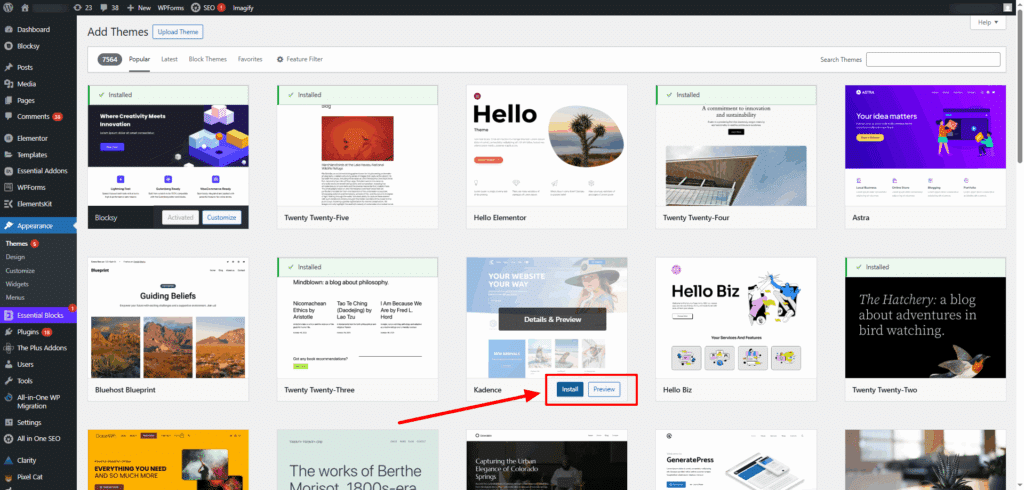Switch to the Block Themes tab
Screen dimensions: 1024x490
208,59
